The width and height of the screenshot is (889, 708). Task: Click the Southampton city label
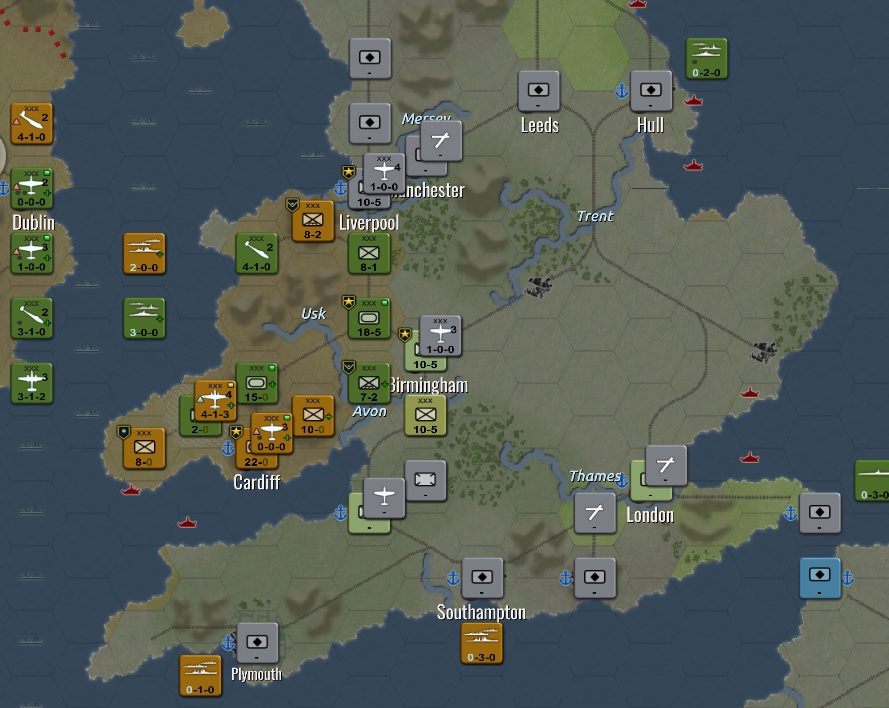(481, 612)
